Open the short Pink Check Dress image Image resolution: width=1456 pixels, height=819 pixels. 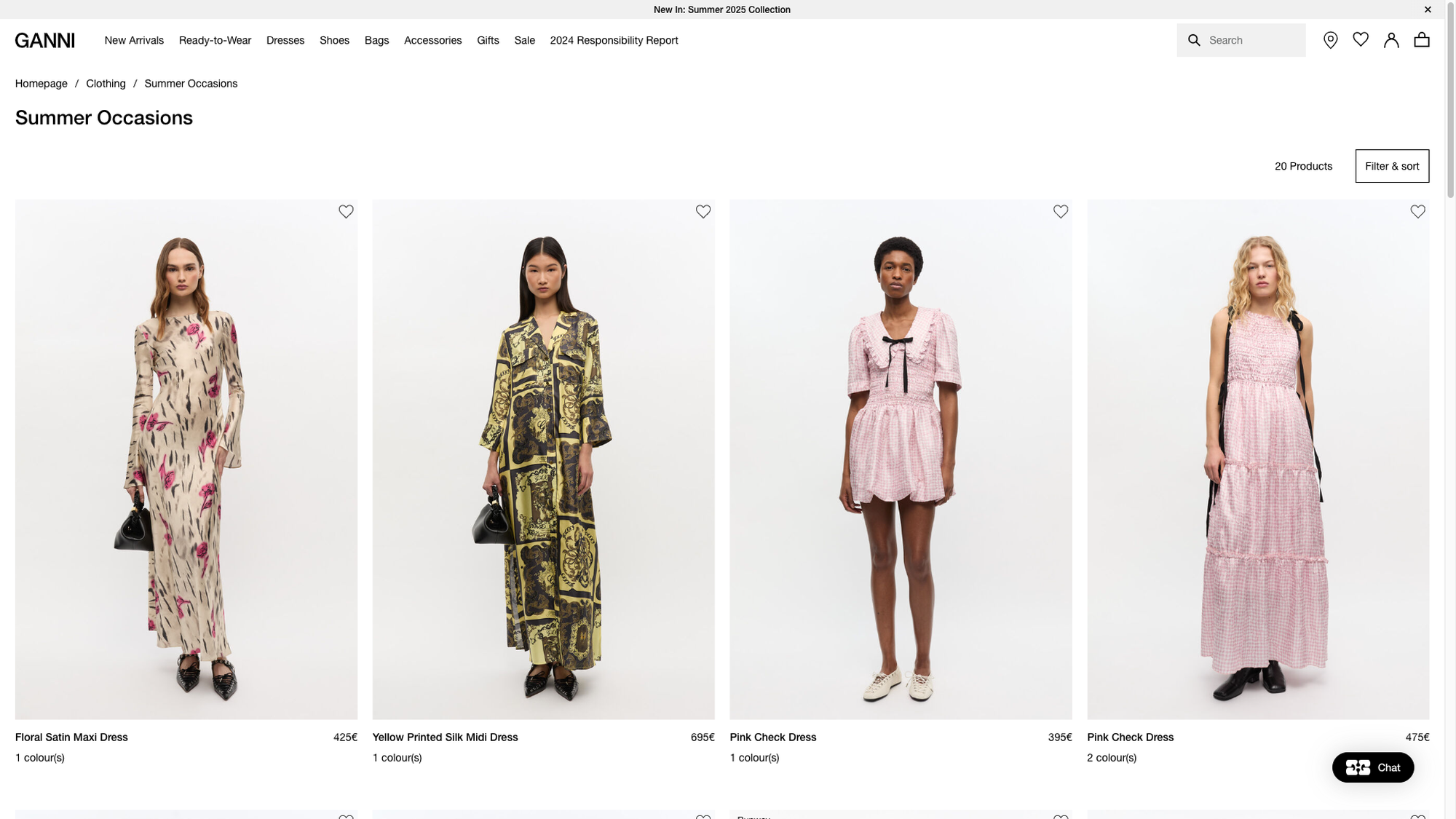click(x=901, y=459)
